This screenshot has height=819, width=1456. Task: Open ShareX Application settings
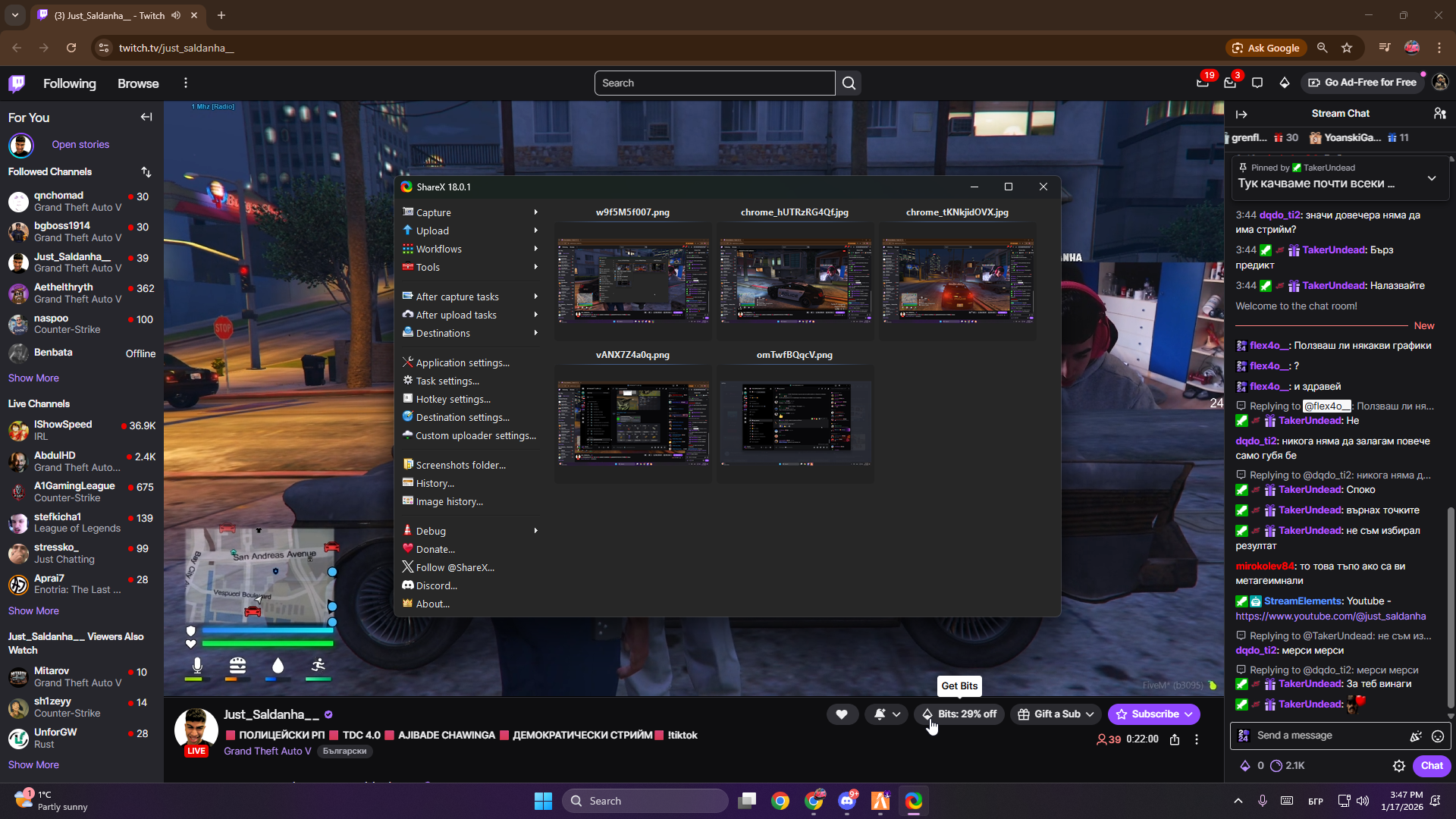pyautogui.click(x=463, y=362)
